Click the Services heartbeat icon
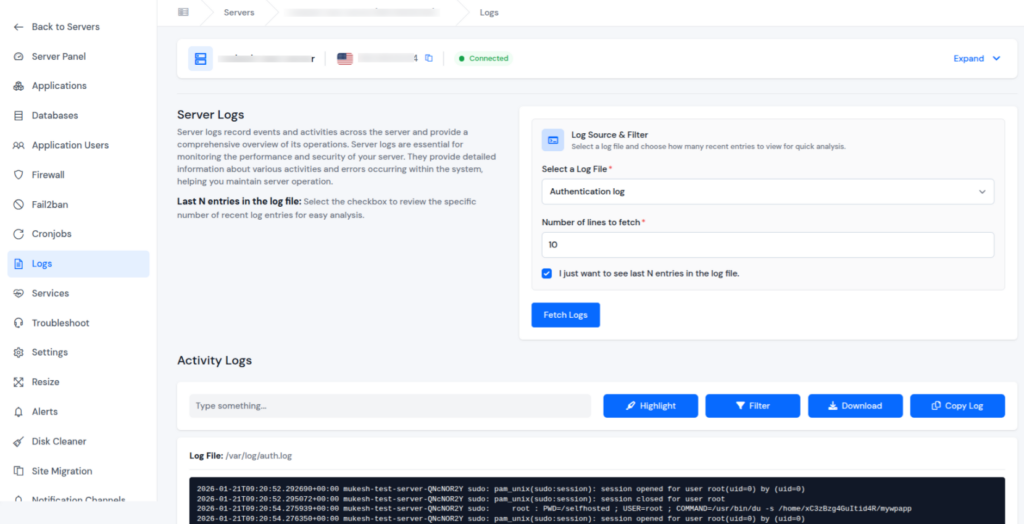This screenshot has height=524, width=1024. point(18,293)
